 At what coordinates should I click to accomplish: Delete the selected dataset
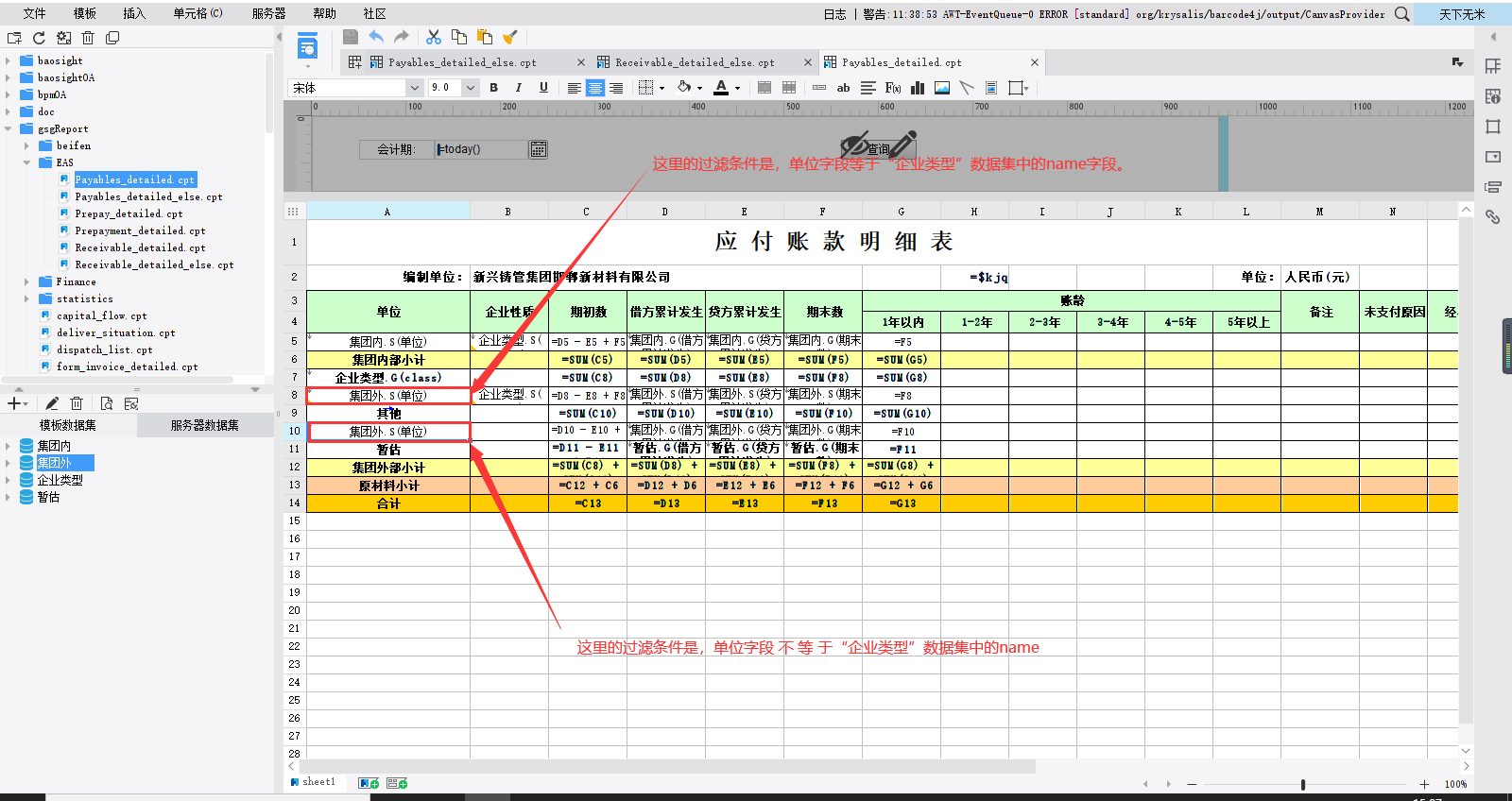click(77, 403)
